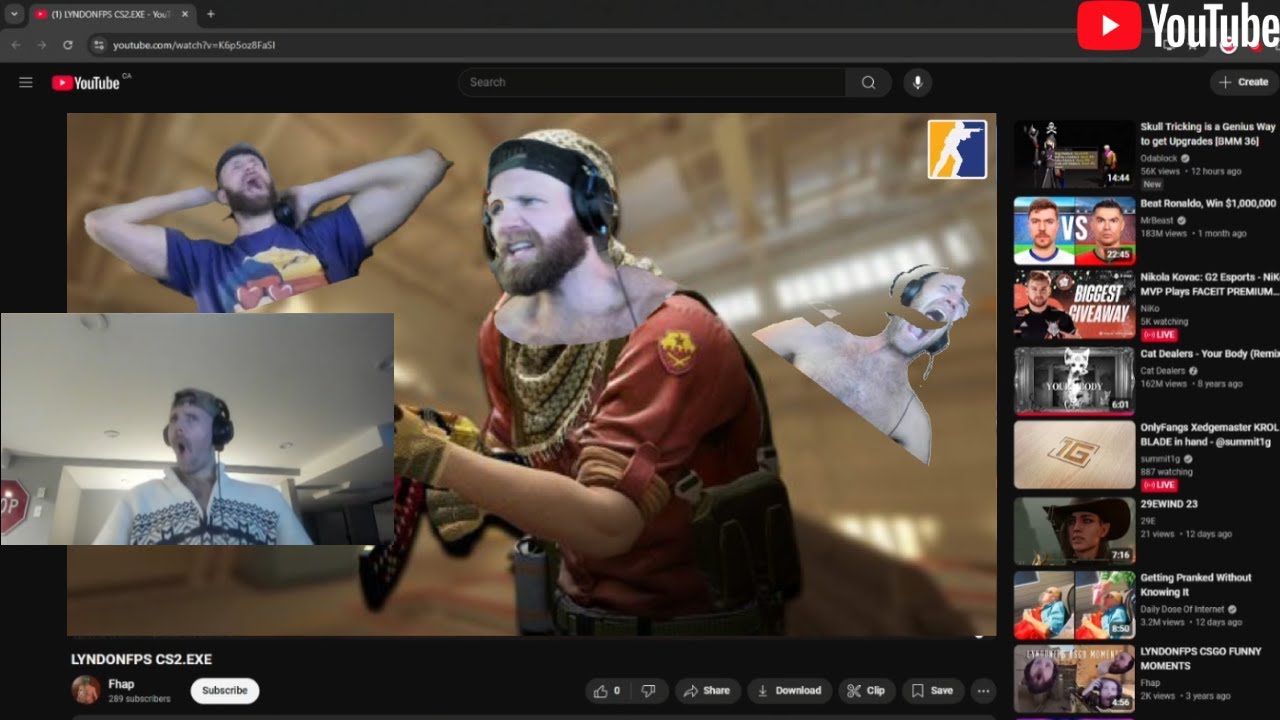Image resolution: width=1280 pixels, height=720 pixels.
Task: Open 29EWIND 23 video thumbnail
Action: pyautogui.click(x=1074, y=531)
